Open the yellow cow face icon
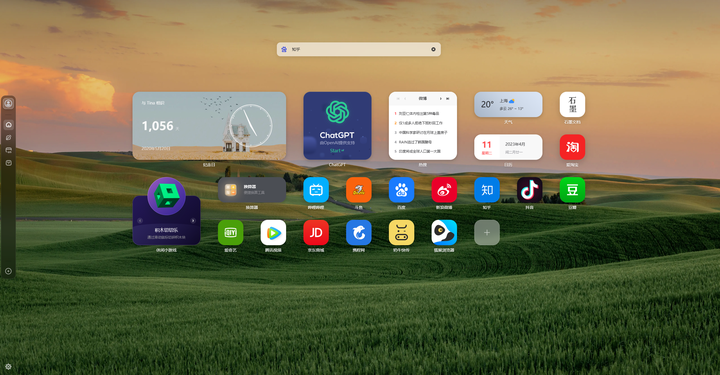This screenshot has width=720, height=375. click(x=401, y=232)
